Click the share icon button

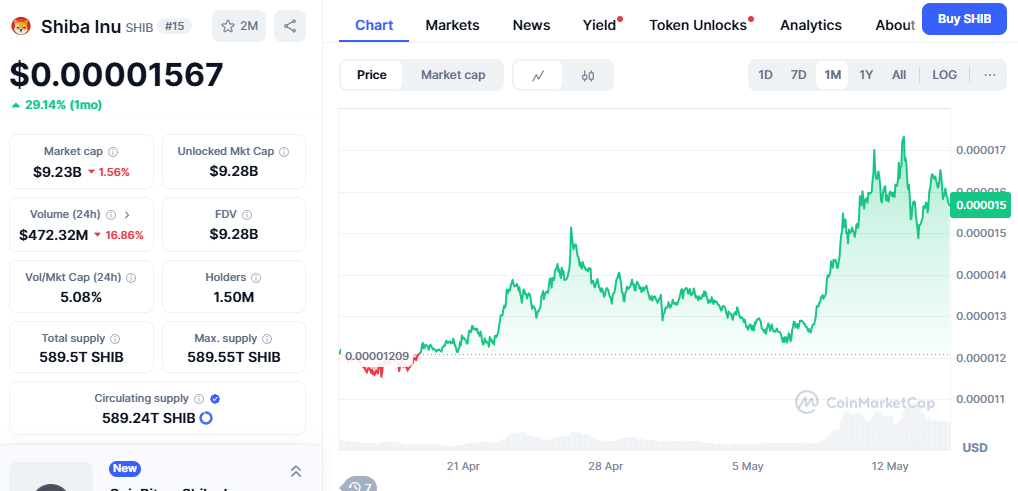click(x=290, y=26)
